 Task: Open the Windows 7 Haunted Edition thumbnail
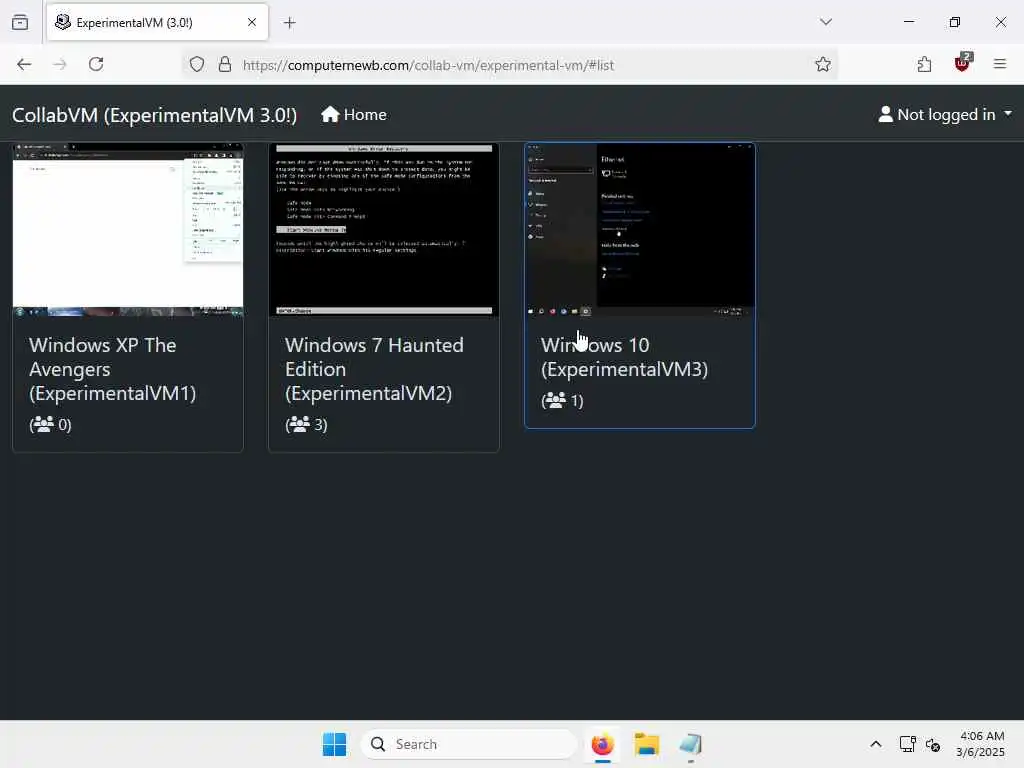(x=384, y=230)
